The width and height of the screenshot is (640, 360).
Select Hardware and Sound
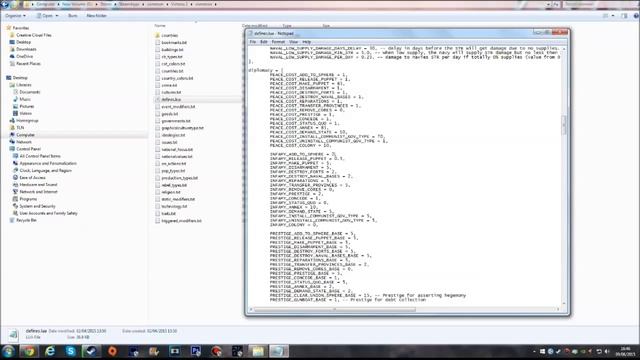point(38,184)
